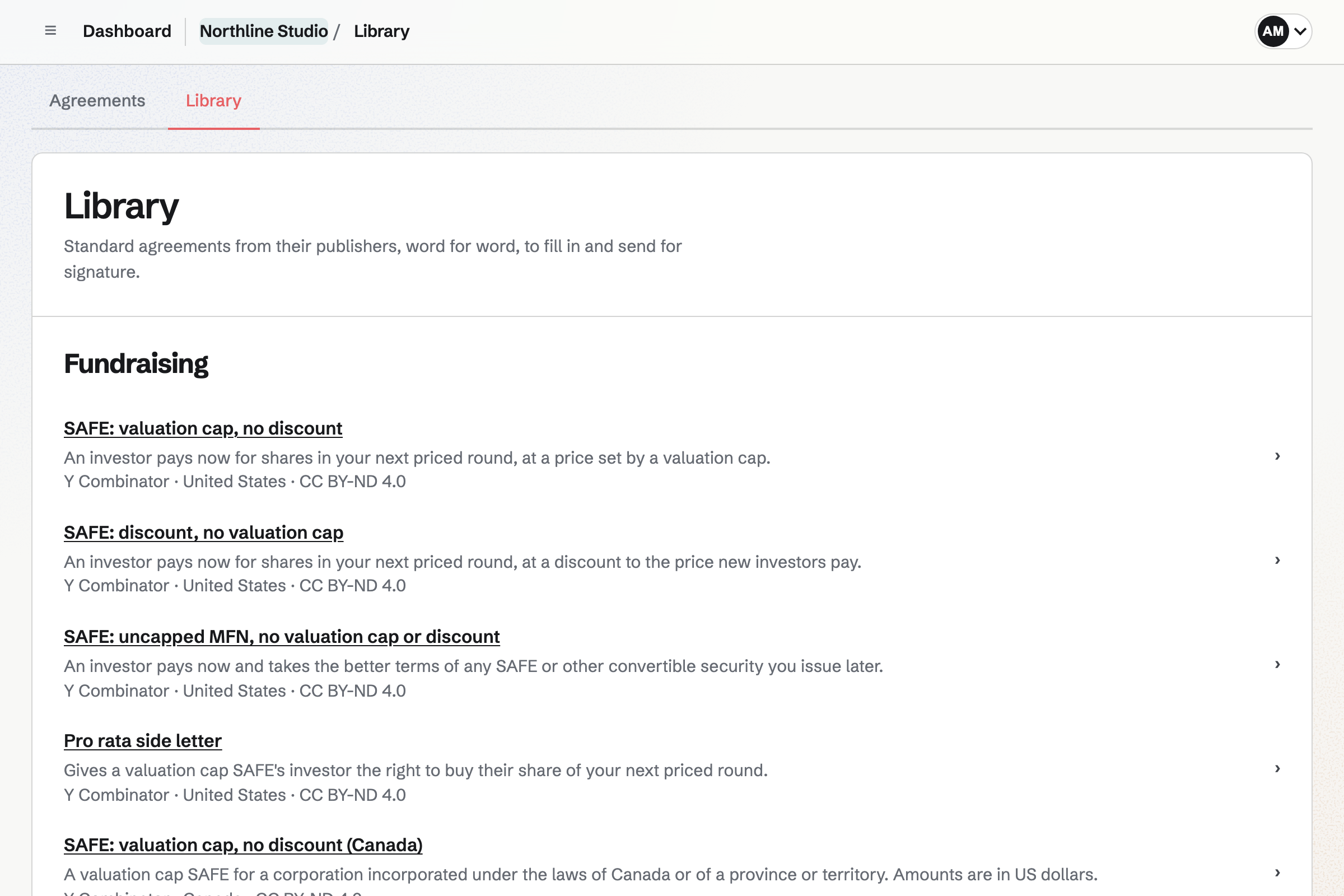
Task: Click chevron for SAFE valuation cap, no discount row
Action: tap(1277, 455)
